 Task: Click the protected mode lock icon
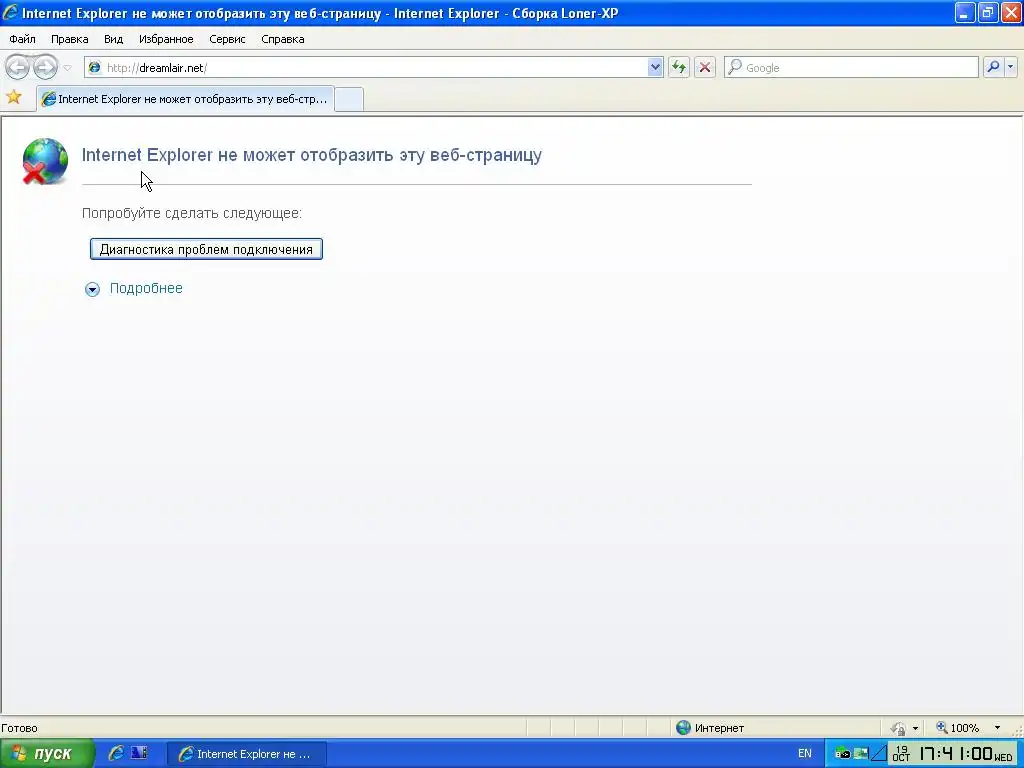pos(899,728)
